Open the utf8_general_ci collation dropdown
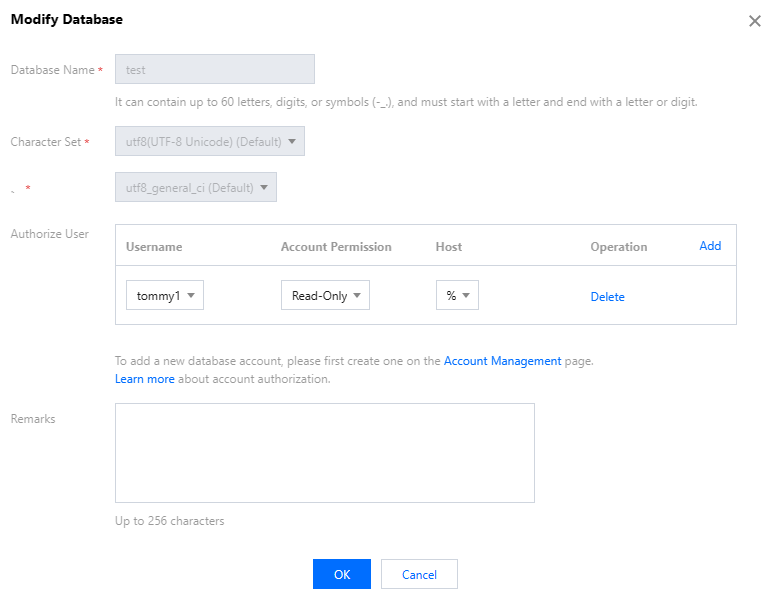This screenshot has height=596, width=764. 196,187
